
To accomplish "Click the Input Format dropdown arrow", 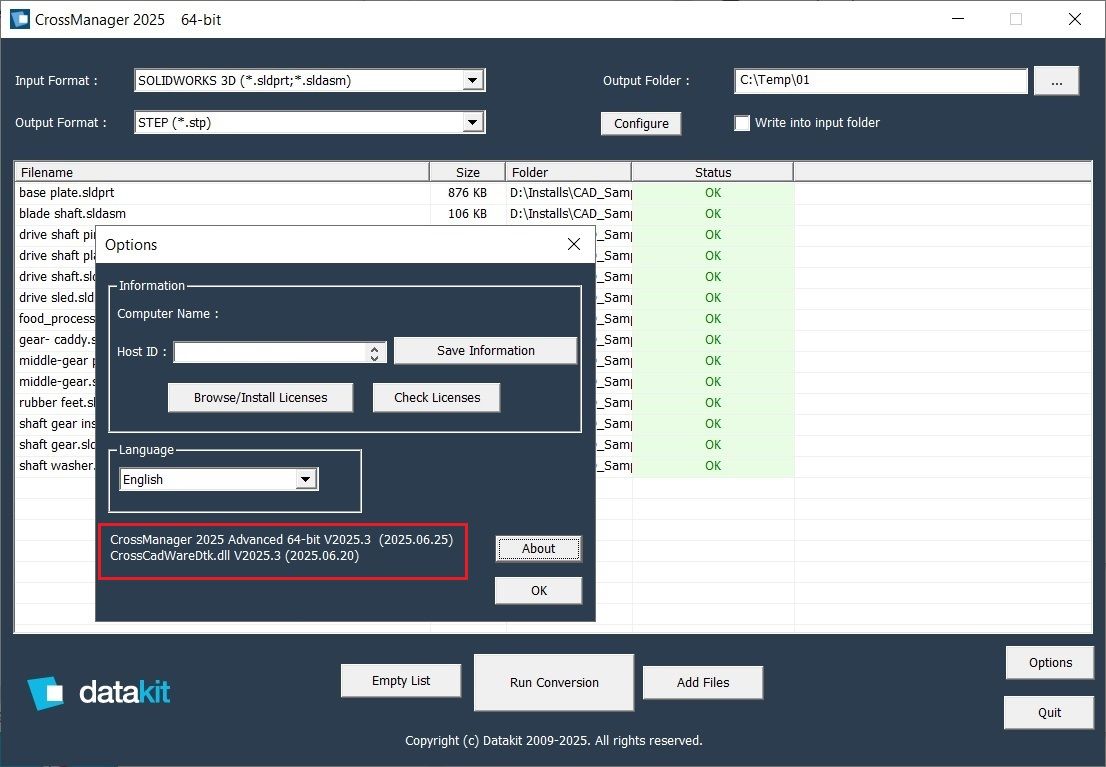I will click(x=471, y=80).
